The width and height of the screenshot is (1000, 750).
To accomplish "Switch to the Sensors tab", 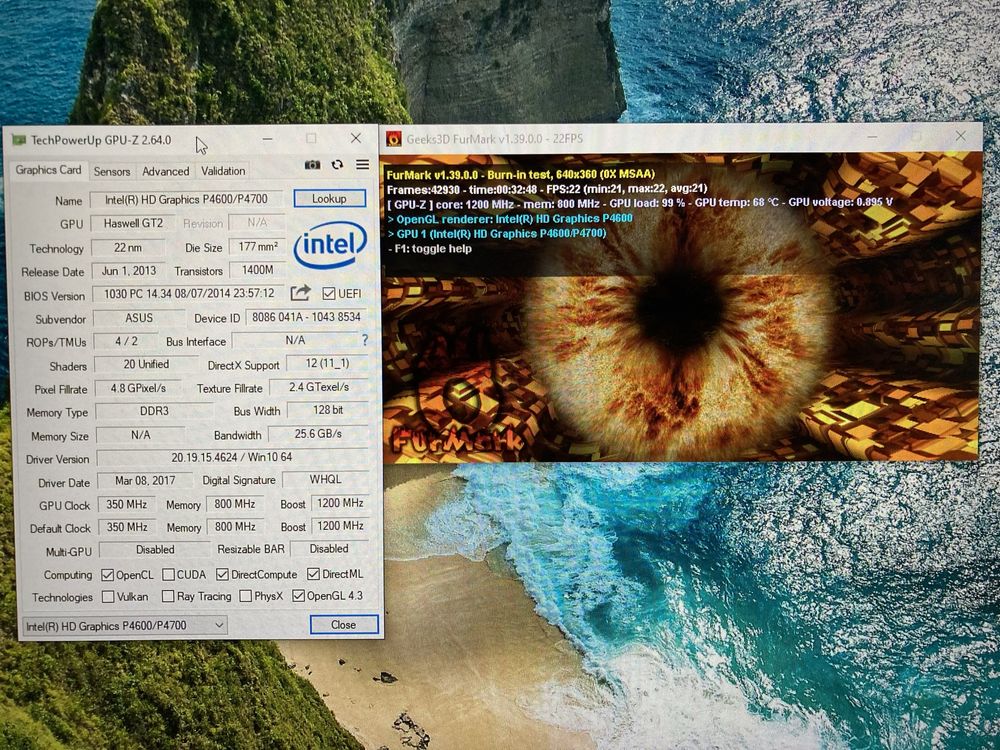I will [x=112, y=172].
